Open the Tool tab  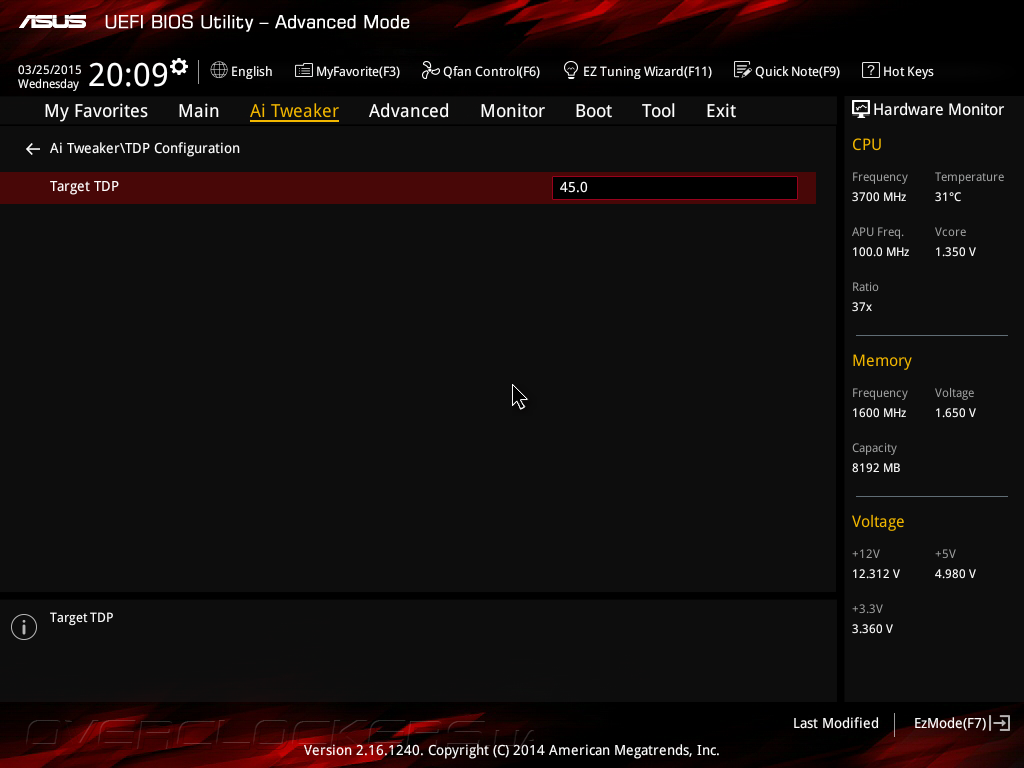click(658, 111)
